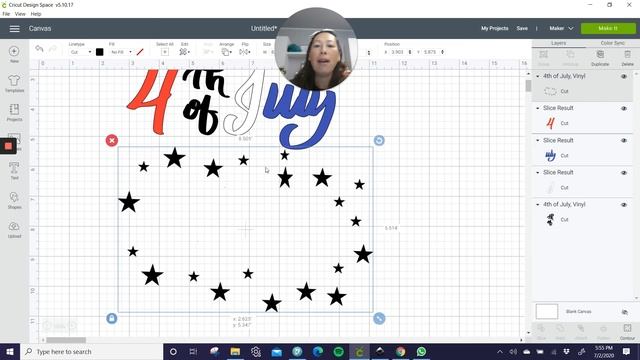Open the Flip dropdown
The width and height of the screenshot is (640, 360).
(x=245, y=52)
